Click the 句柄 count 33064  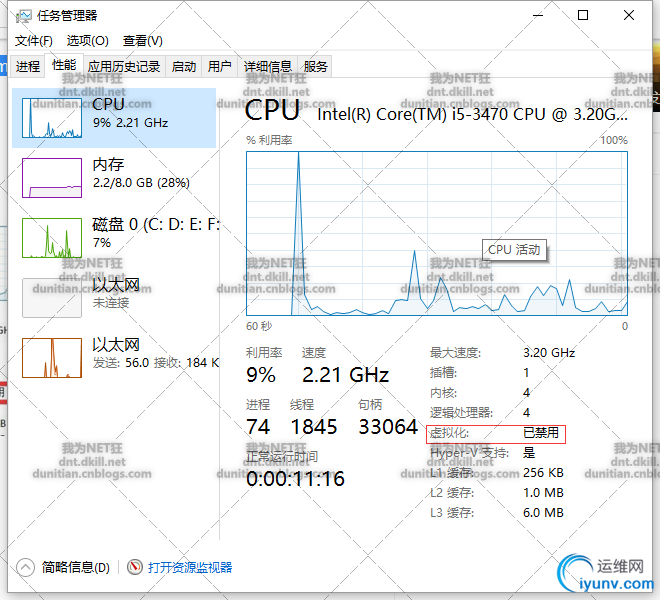click(388, 427)
